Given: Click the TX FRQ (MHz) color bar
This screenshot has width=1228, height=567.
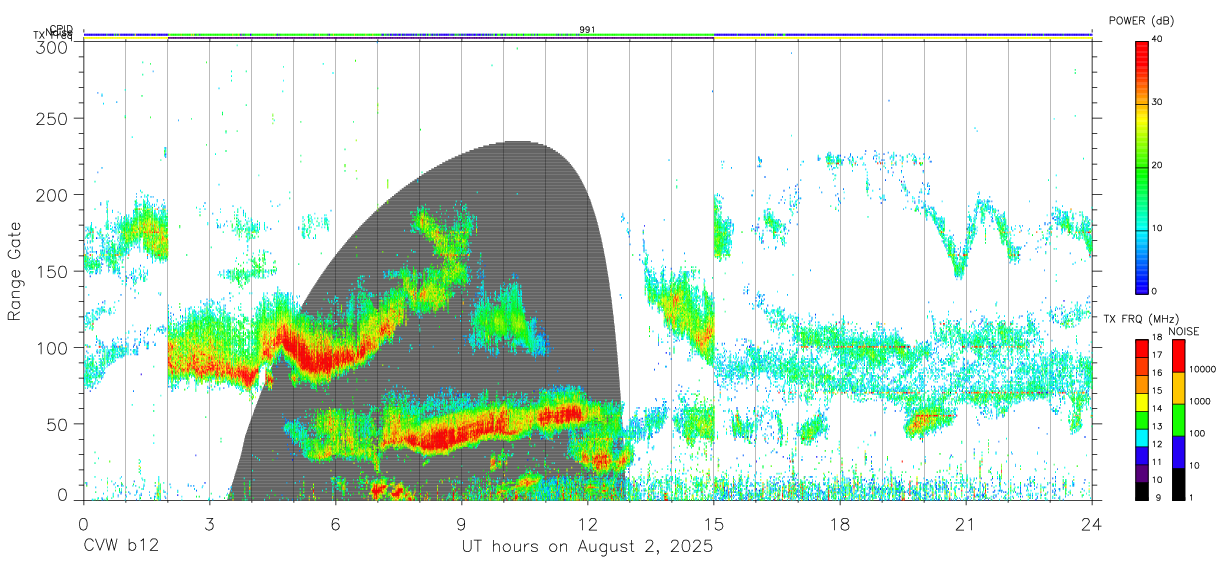Looking at the screenshot, I should 1141,418.
